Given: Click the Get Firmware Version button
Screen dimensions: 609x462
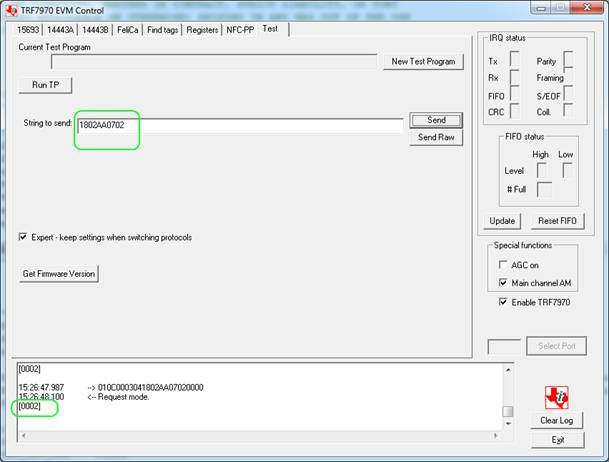Looking at the screenshot, I should point(59,274).
